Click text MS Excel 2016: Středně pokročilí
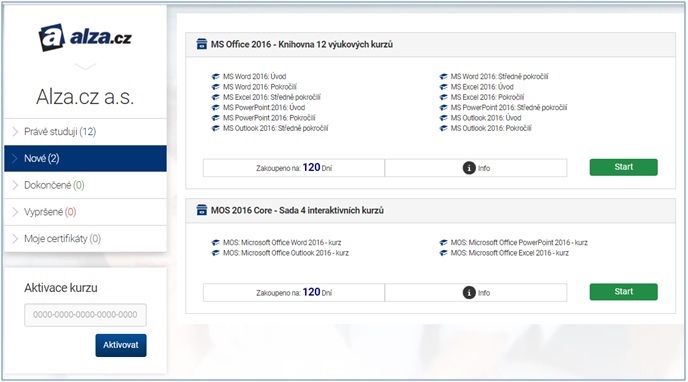Screen dimensions: 688x382 272,97
